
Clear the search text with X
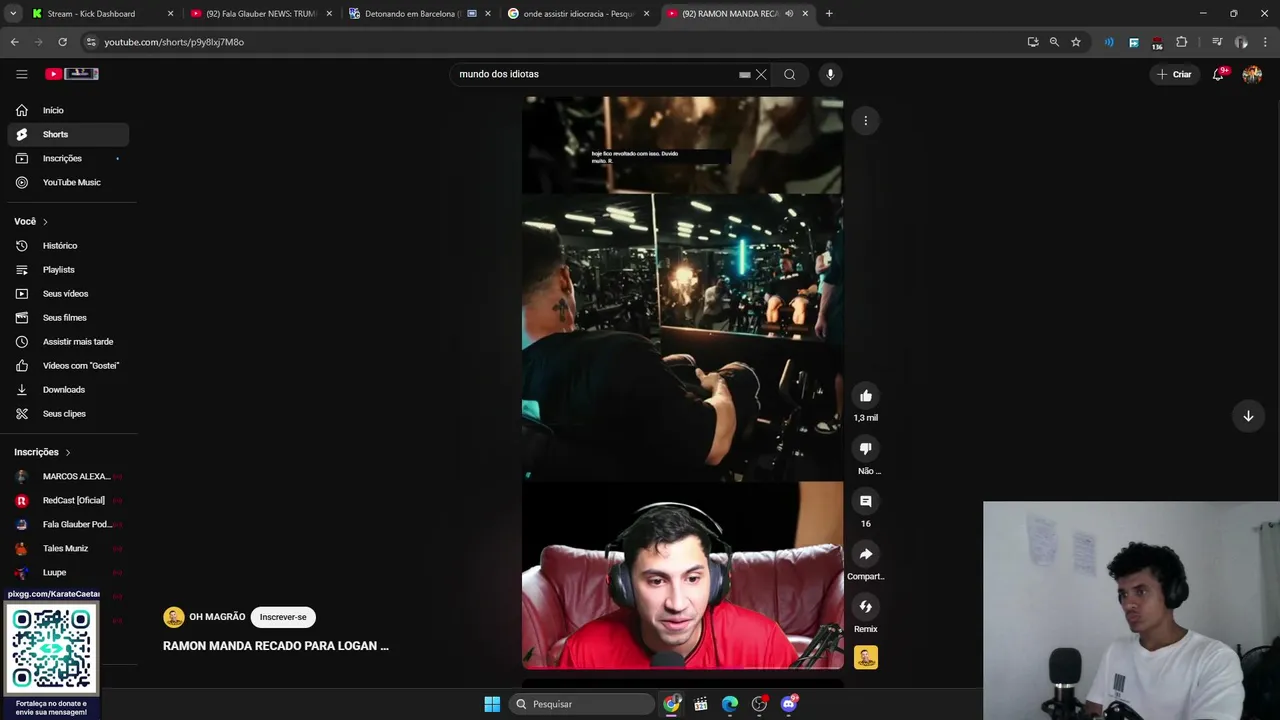pos(761,74)
